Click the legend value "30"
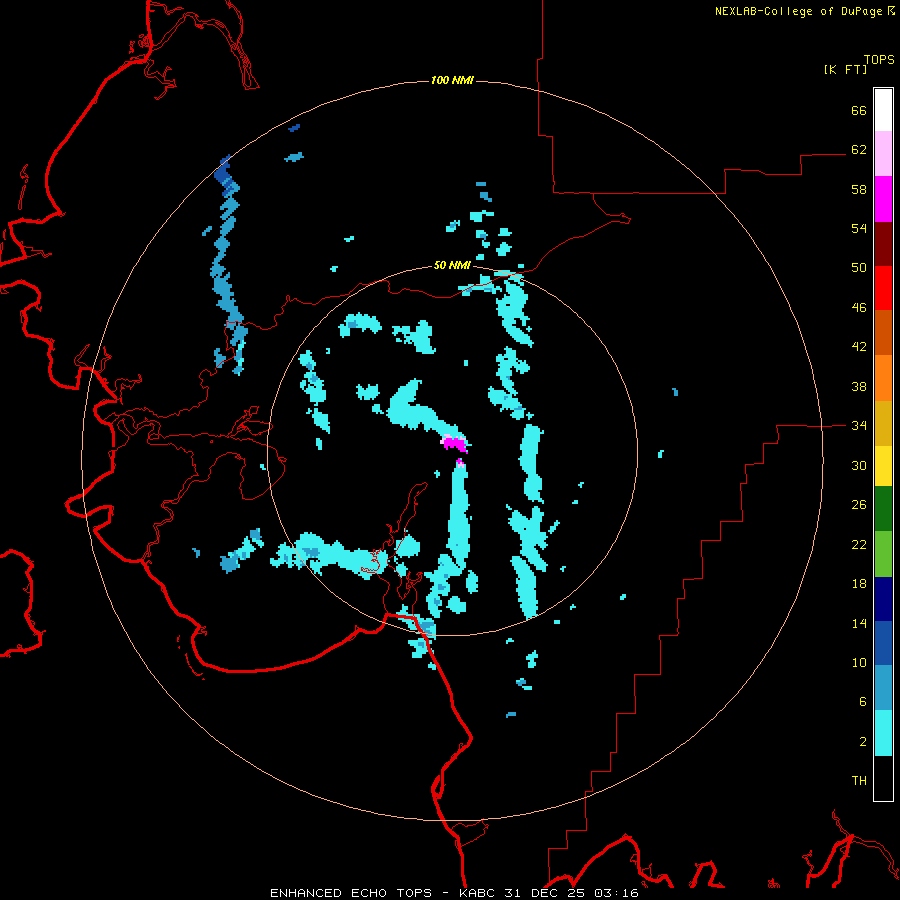Viewport: 900px width, 900px height. [859, 465]
